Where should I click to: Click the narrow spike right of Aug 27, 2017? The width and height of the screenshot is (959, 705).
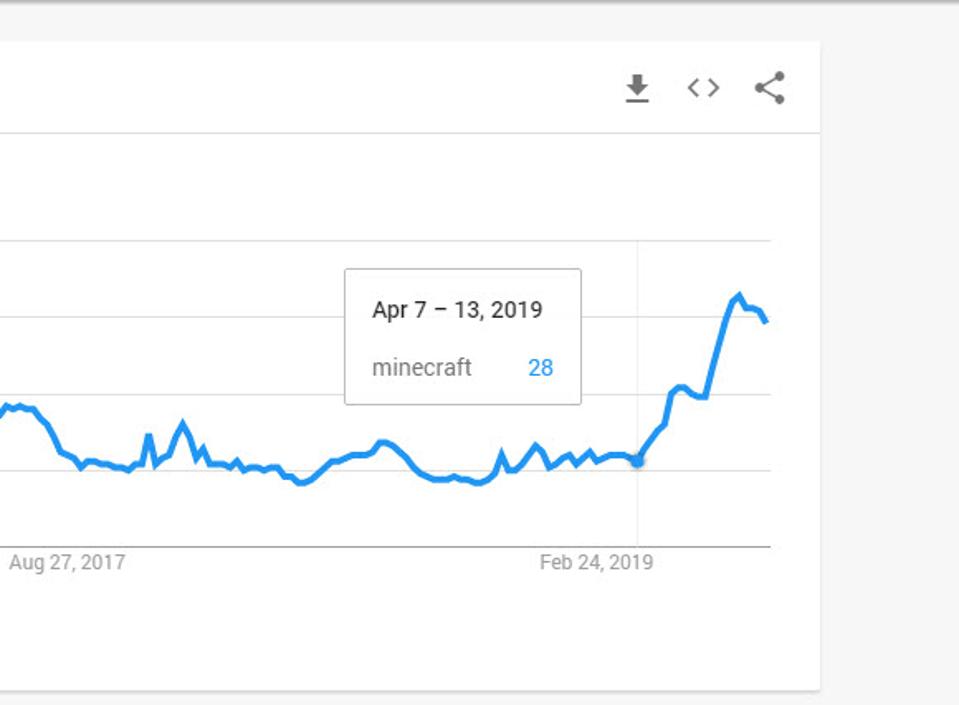coord(148,436)
